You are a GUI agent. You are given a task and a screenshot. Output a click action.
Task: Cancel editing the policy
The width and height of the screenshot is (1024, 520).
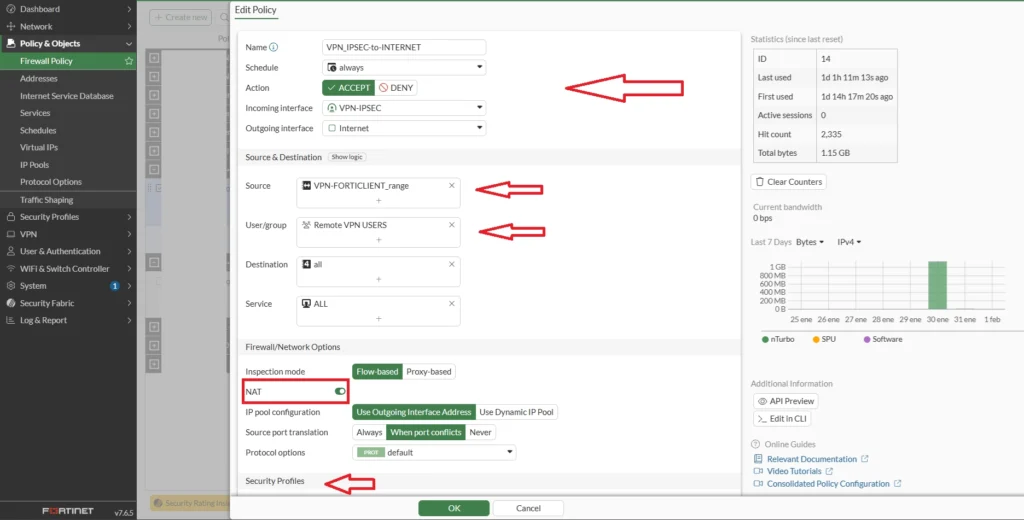(x=528, y=508)
